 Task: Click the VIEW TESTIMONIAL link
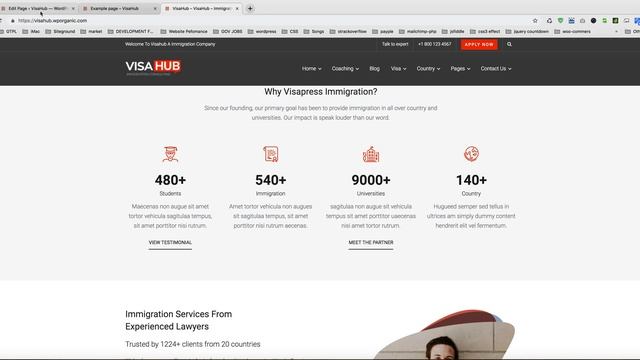pos(170,242)
